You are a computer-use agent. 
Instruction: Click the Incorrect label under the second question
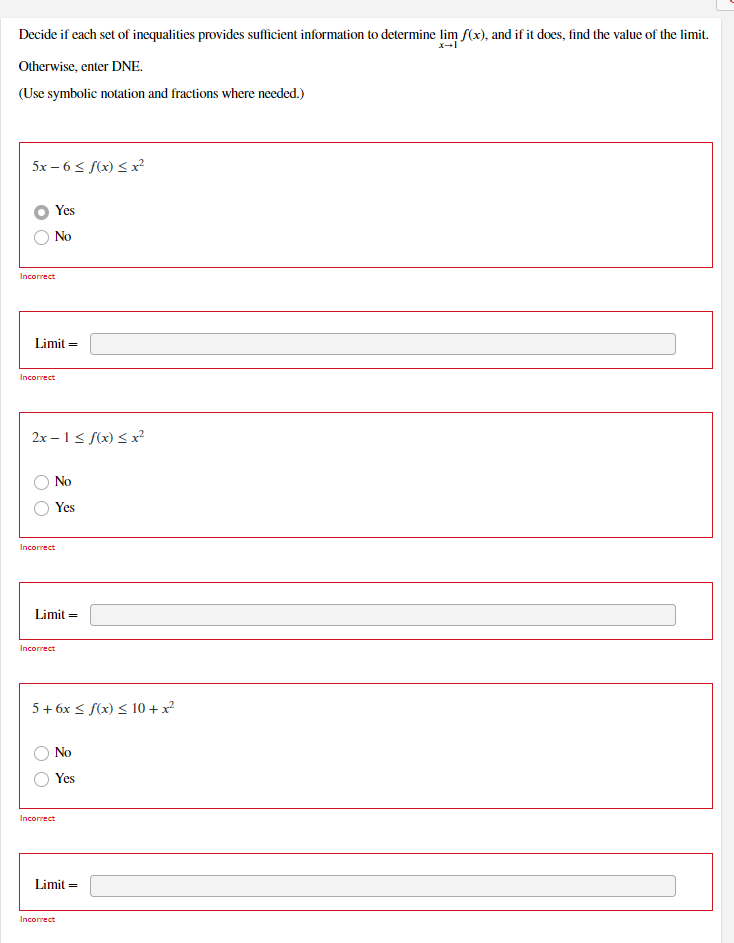(x=36, y=547)
